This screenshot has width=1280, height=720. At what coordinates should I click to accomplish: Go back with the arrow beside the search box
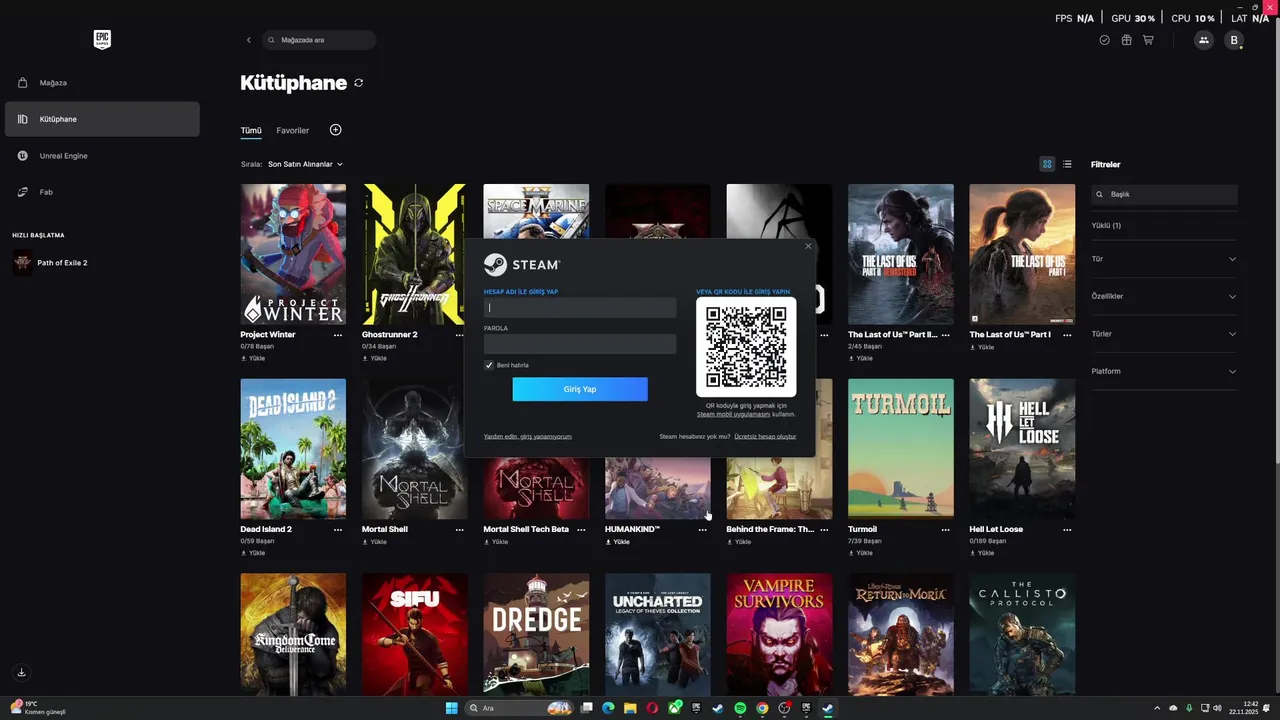(x=249, y=40)
